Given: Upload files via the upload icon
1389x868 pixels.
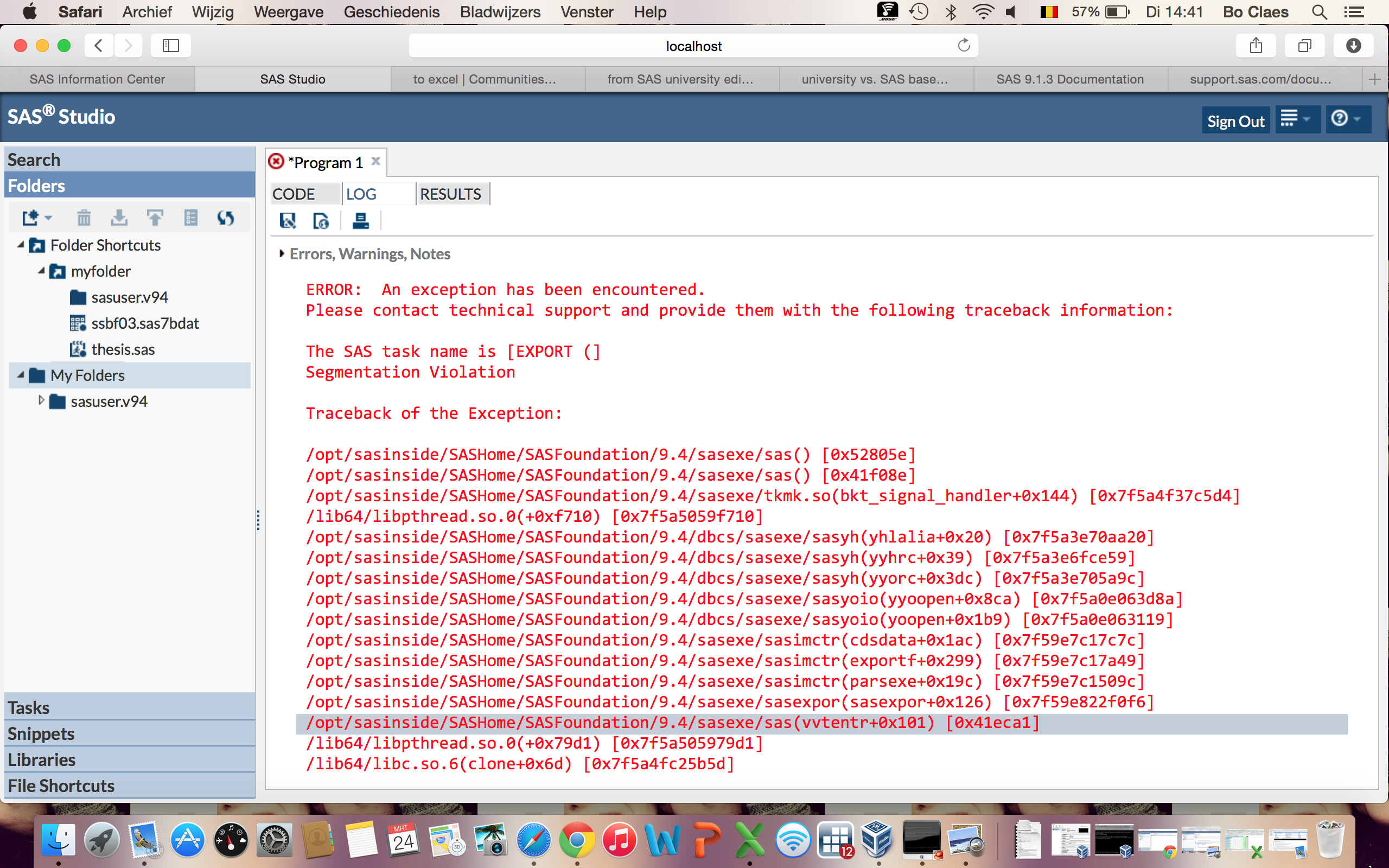Looking at the screenshot, I should coord(155,217).
